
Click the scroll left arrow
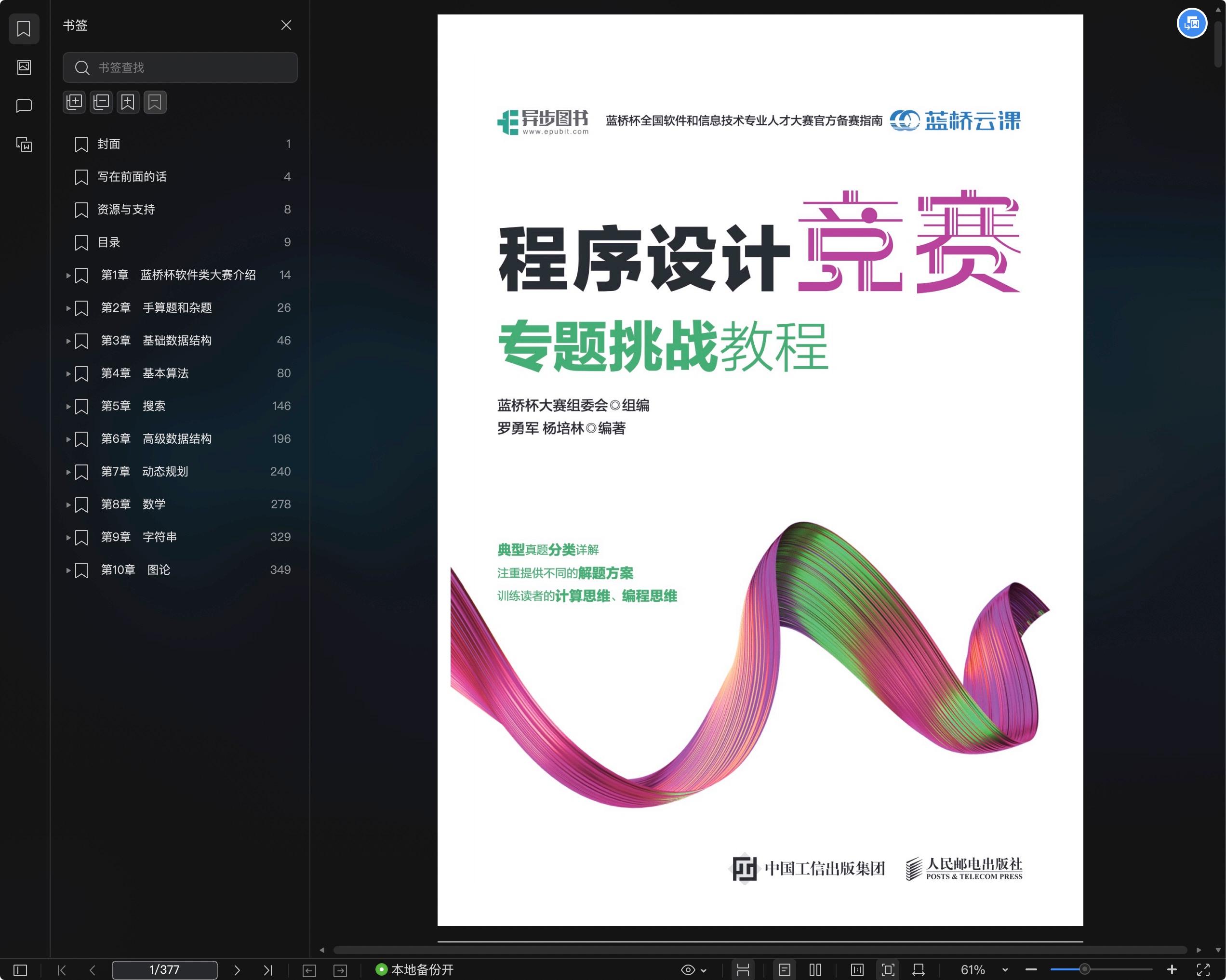[322, 950]
